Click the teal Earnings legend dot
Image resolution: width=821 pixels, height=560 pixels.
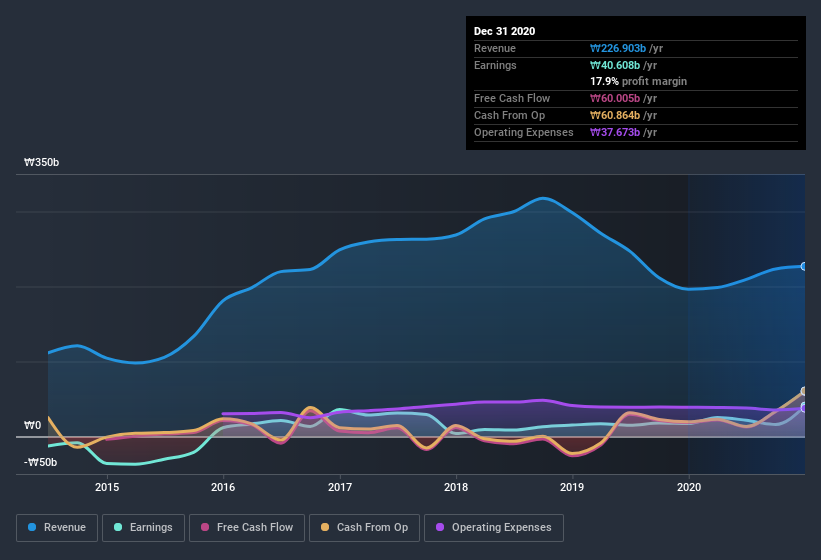118,527
